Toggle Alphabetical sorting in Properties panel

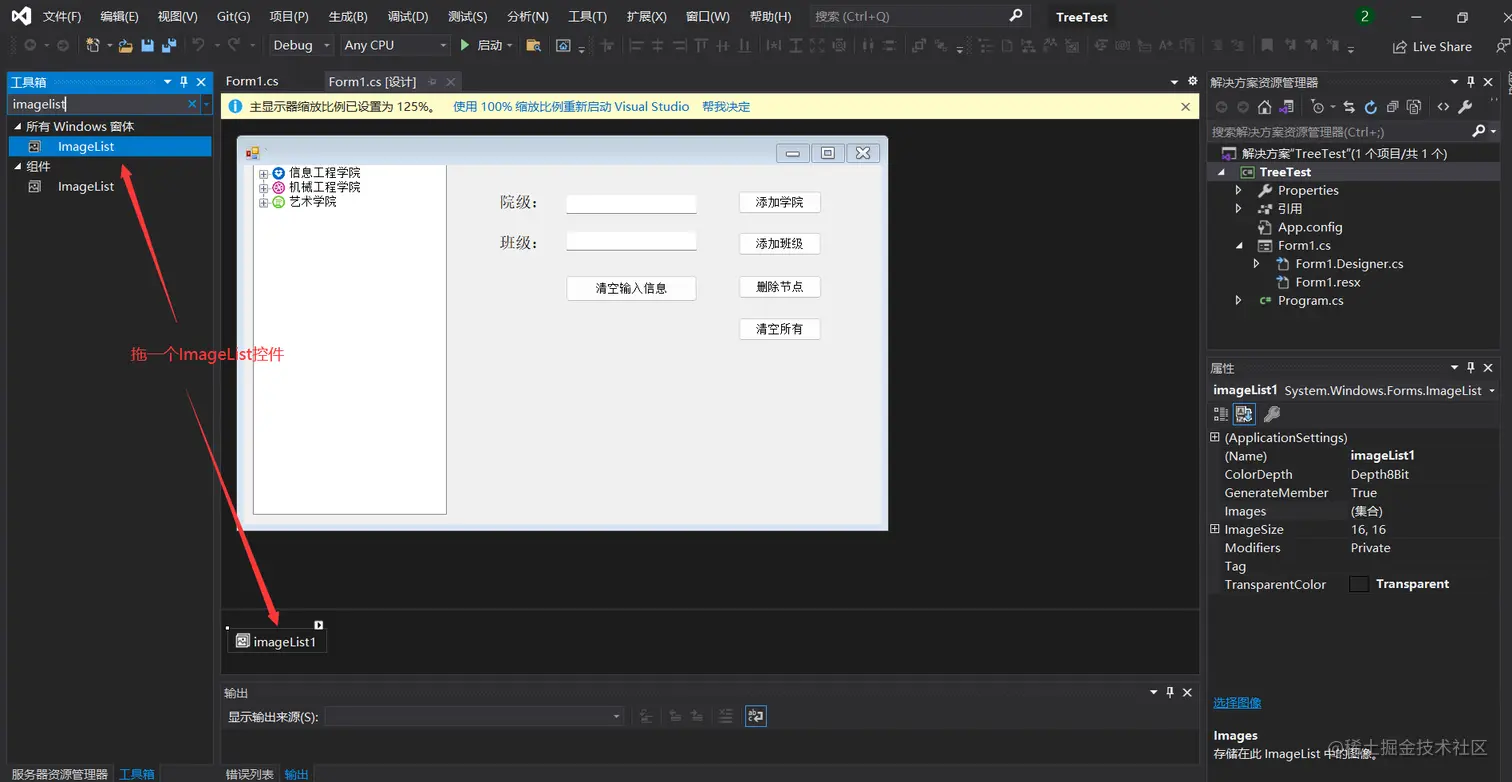pos(1244,414)
